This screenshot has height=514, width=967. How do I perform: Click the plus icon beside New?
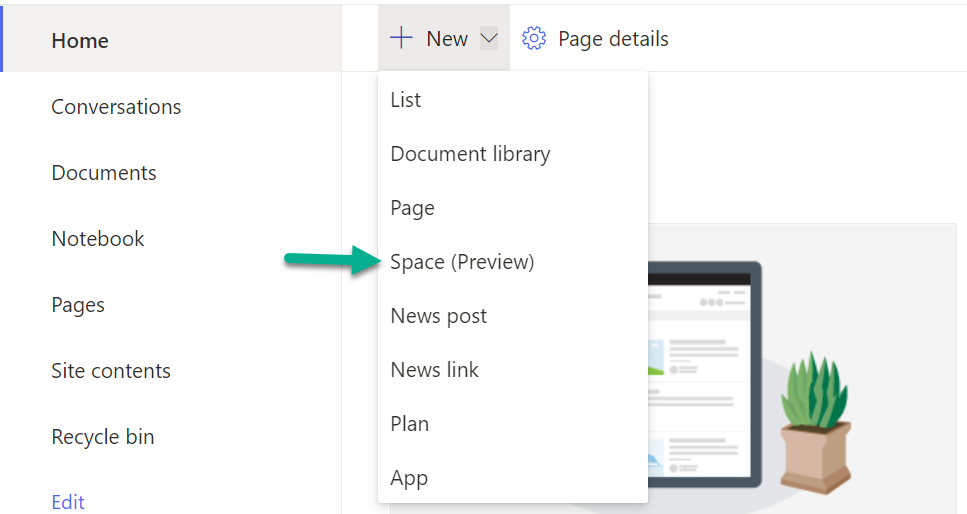tap(401, 39)
